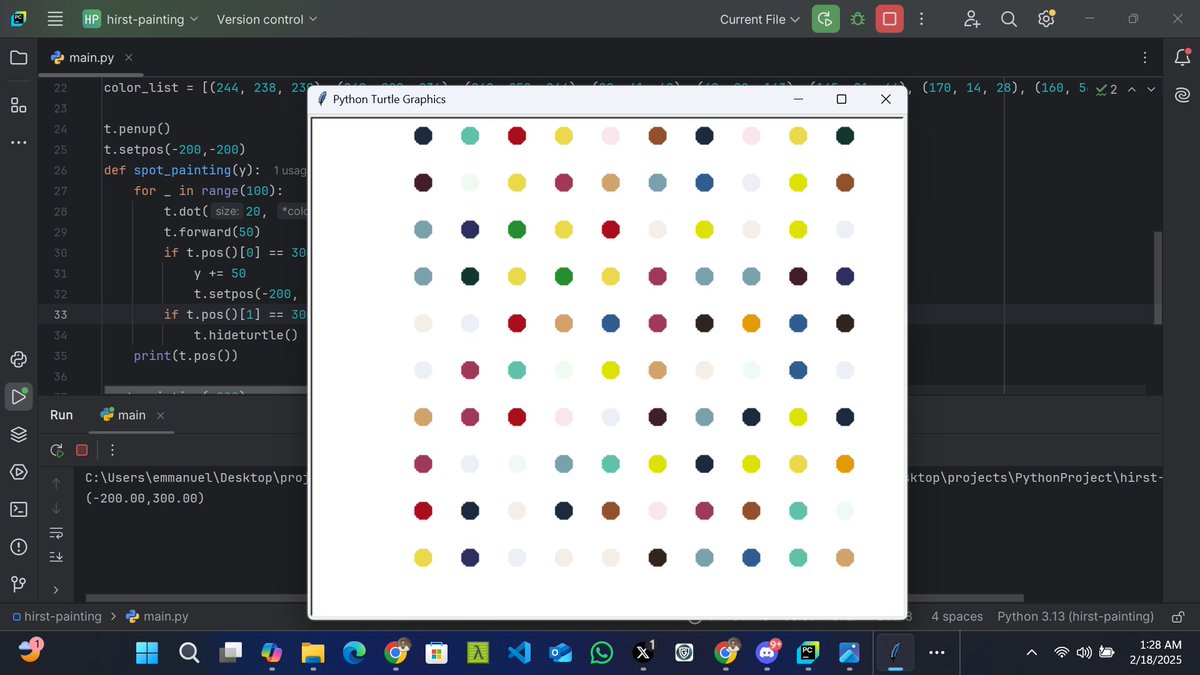Show more tool windows ellipsis in left sidebar
The width and height of the screenshot is (1200, 675).
pyautogui.click(x=19, y=142)
